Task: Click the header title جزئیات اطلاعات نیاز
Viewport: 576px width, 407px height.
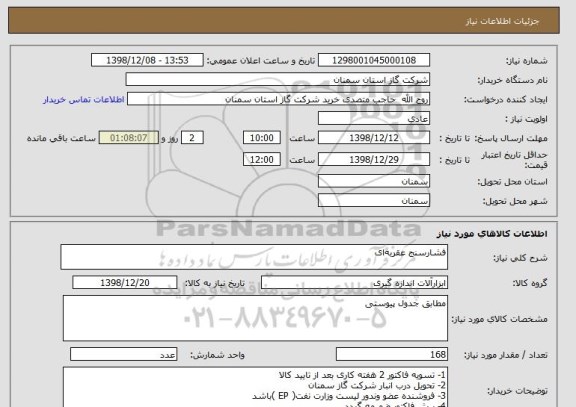Action: tap(502, 21)
